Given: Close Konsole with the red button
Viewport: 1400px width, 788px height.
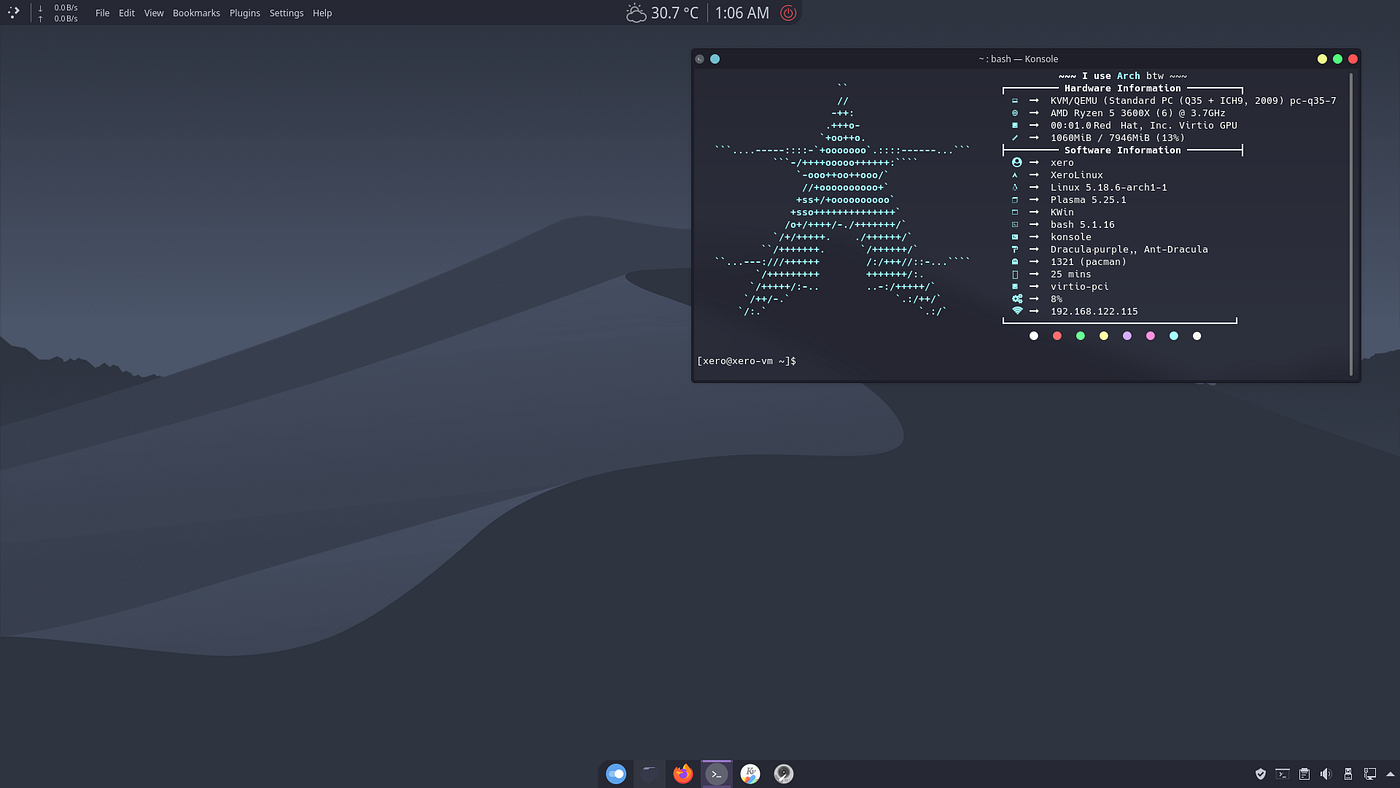Looking at the screenshot, I should pos(1353,59).
